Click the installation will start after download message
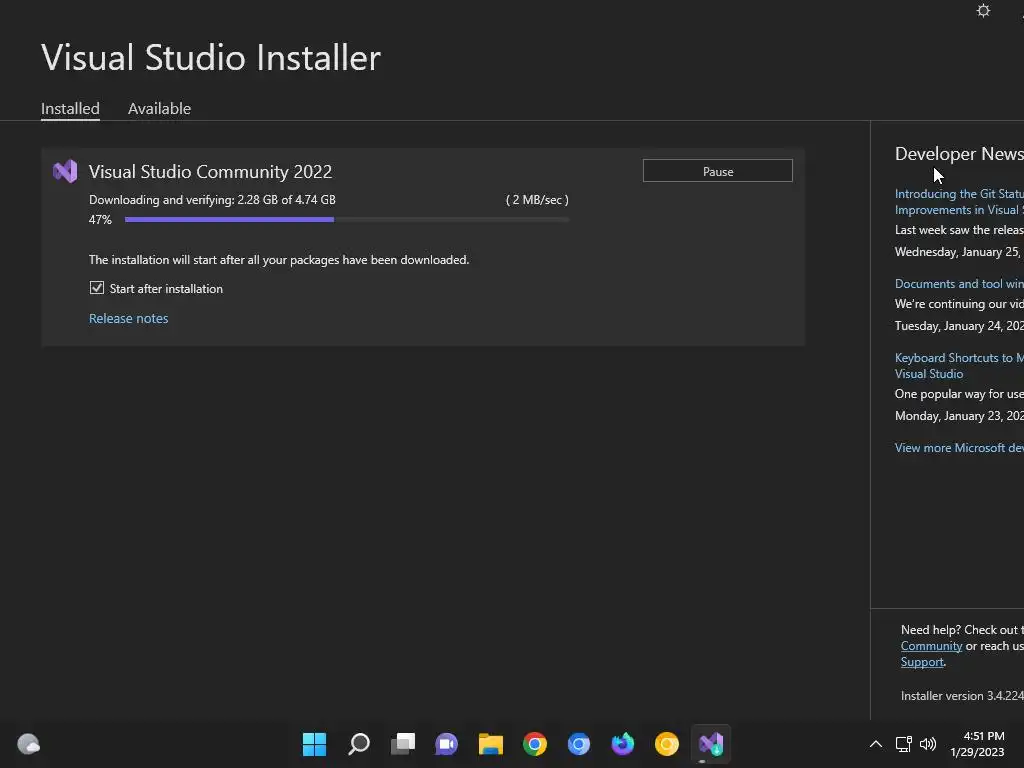Viewport: 1024px width, 768px height. [x=279, y=260]
